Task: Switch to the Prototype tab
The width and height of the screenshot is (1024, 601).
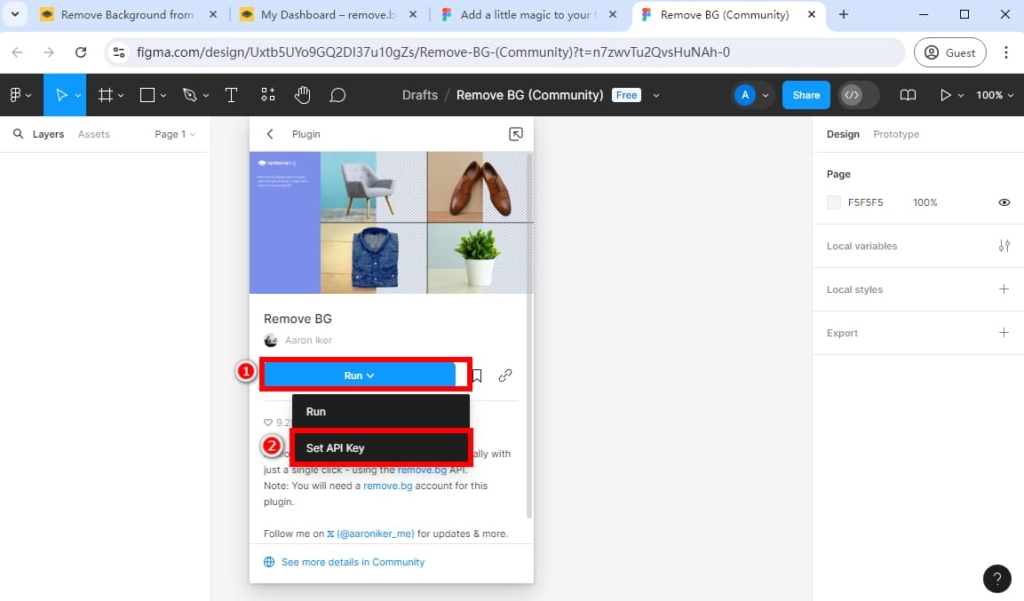Action: pyautogui.click(x=895, y=133)
